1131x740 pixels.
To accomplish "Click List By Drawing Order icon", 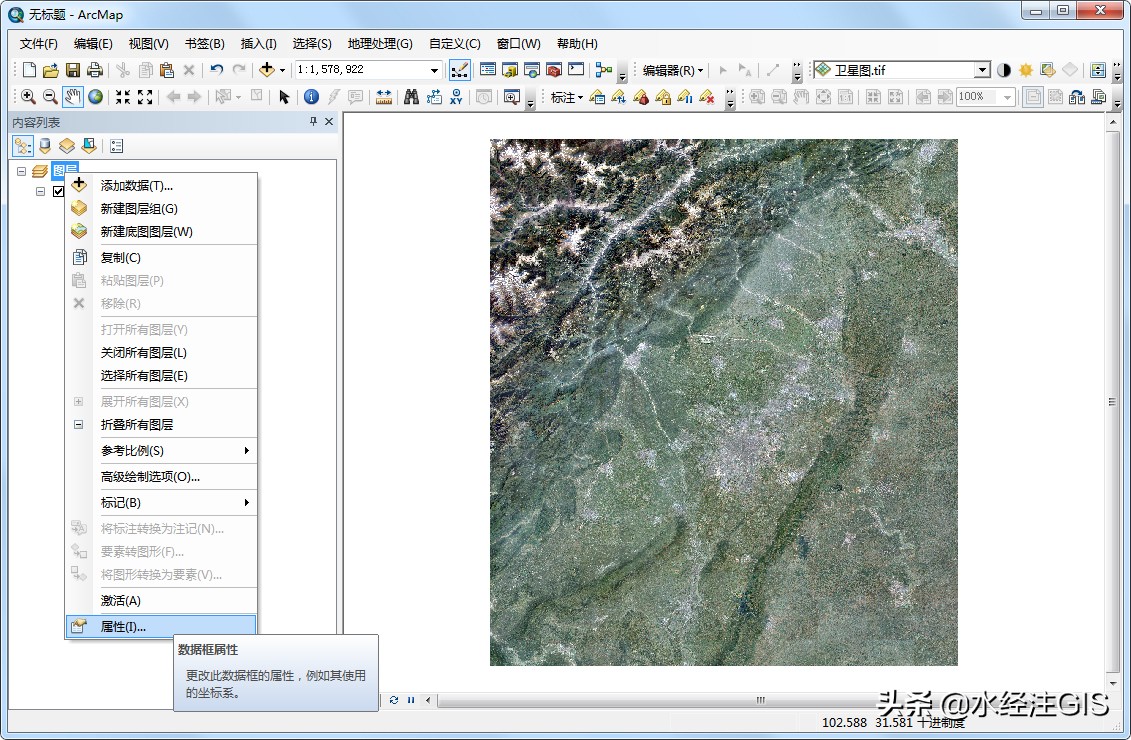I will tap(23, 146).
